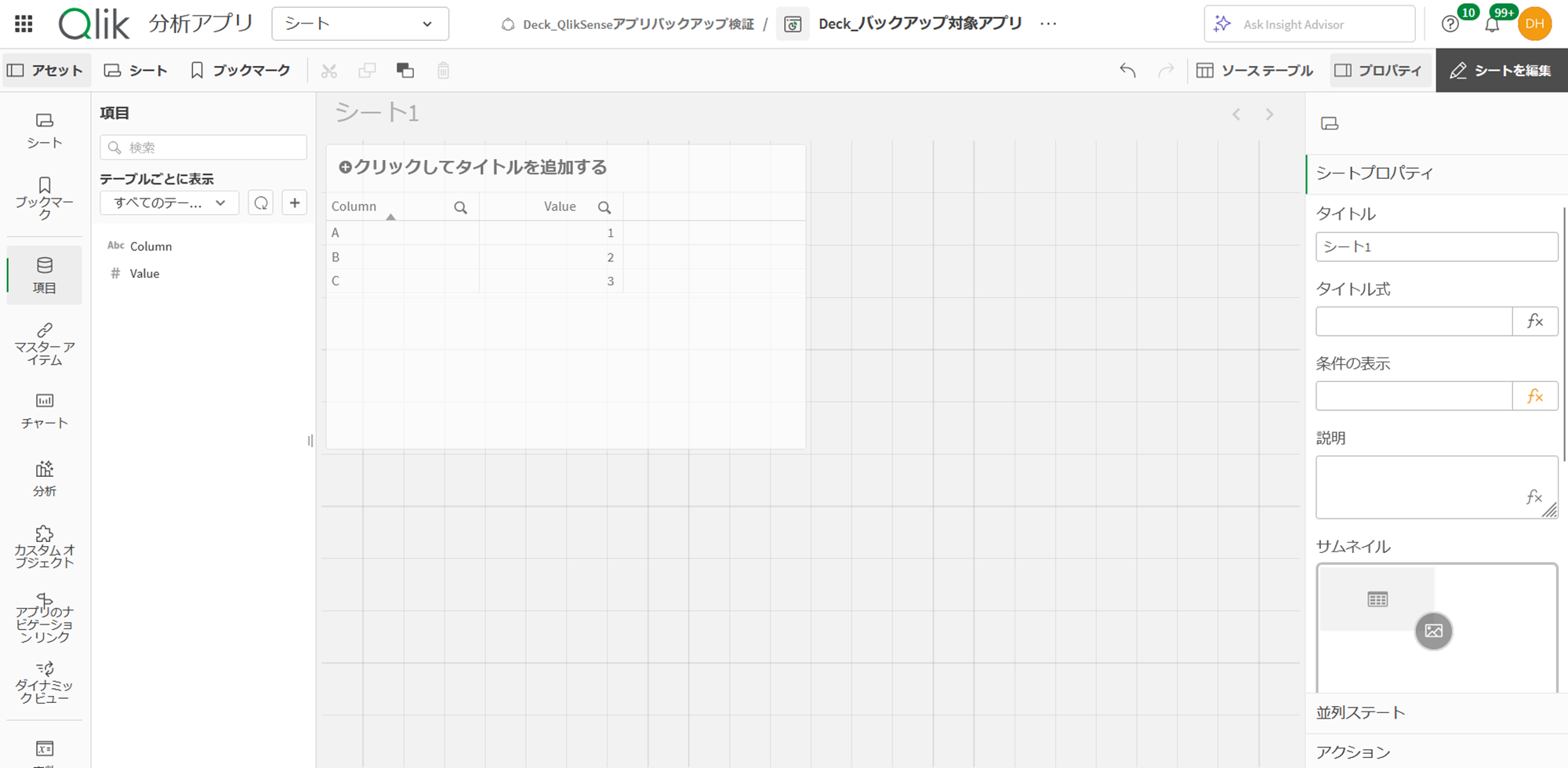Click the scissors cut icon in the toolbar
The image size is (1568, 768).
point(329,70)
